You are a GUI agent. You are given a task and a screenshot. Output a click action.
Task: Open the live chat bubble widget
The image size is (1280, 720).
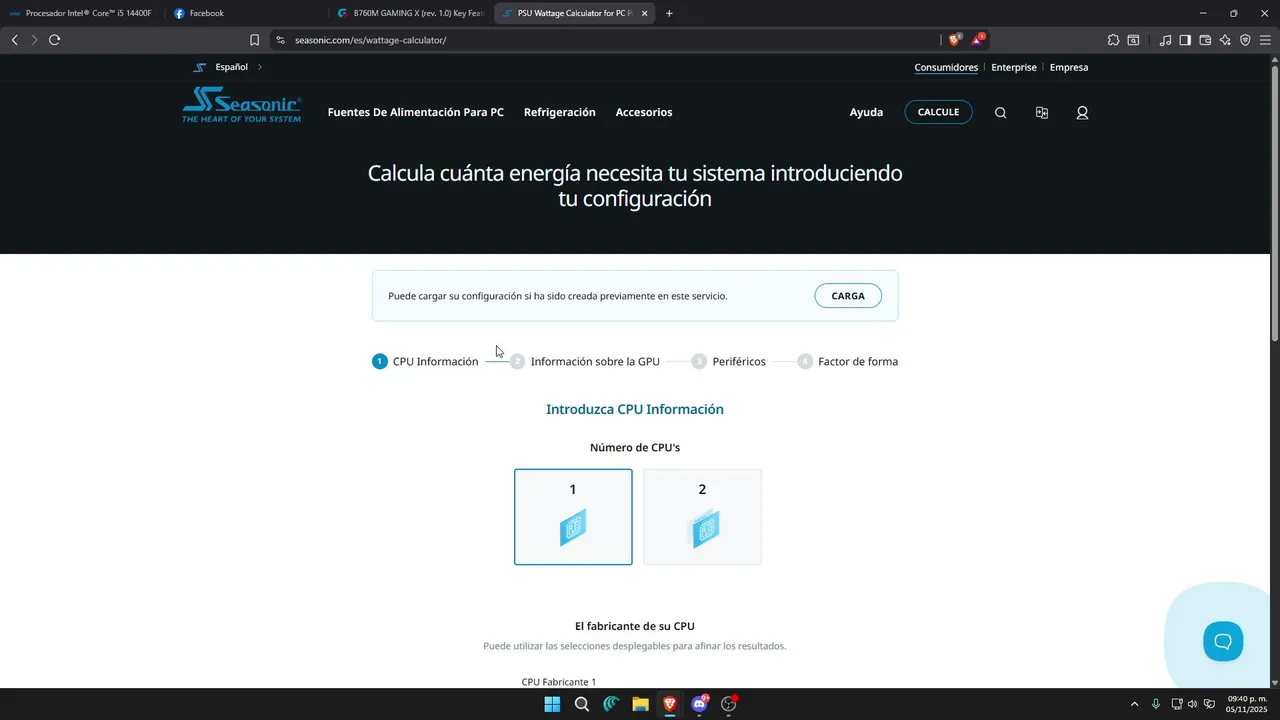(1222, 641)
